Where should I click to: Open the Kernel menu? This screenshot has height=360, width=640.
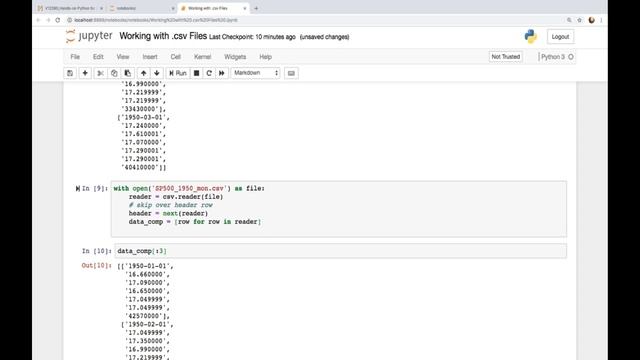pyautogui.click(x=202, y=57)
